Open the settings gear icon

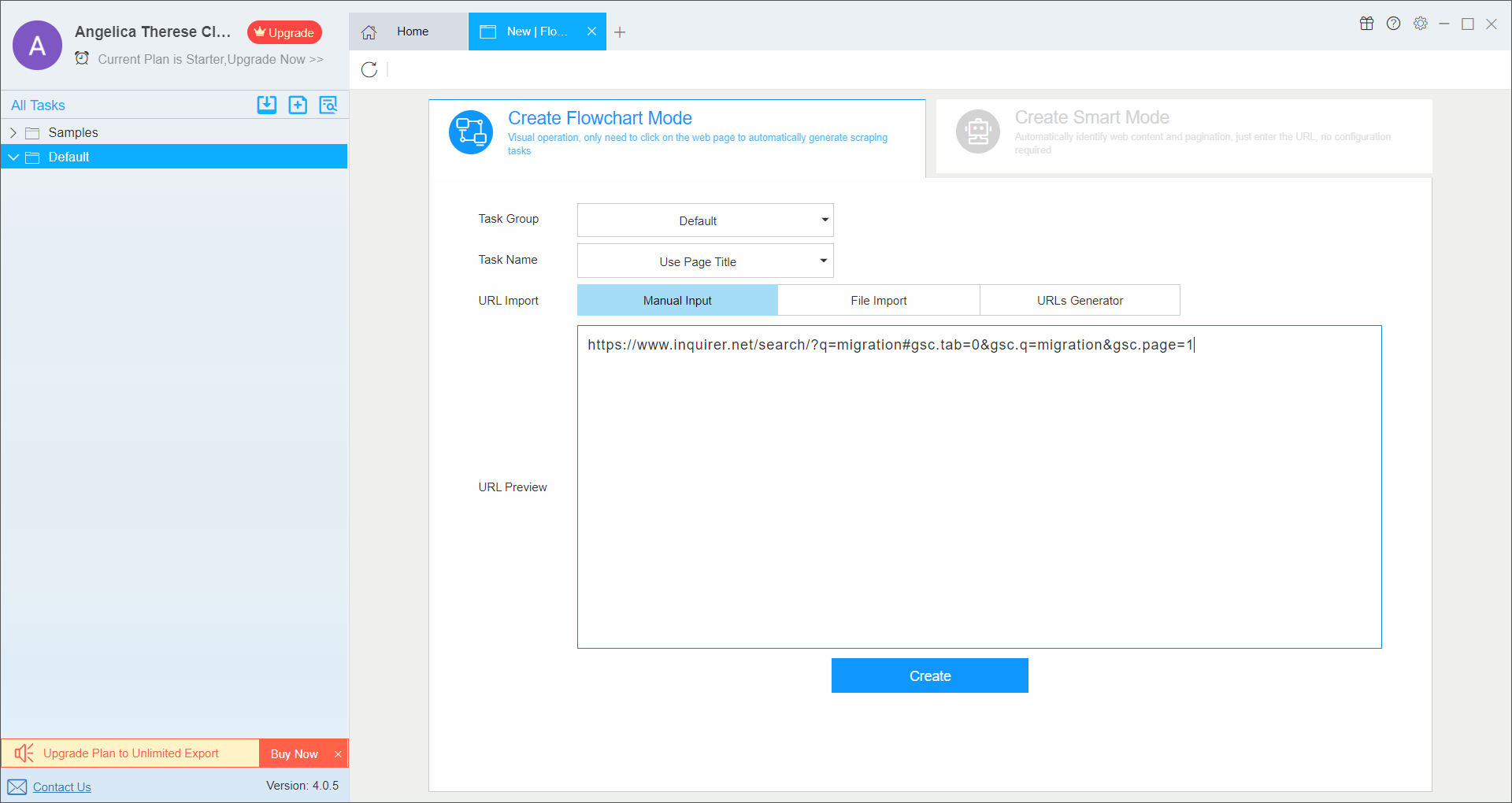tap(1420, 24)
